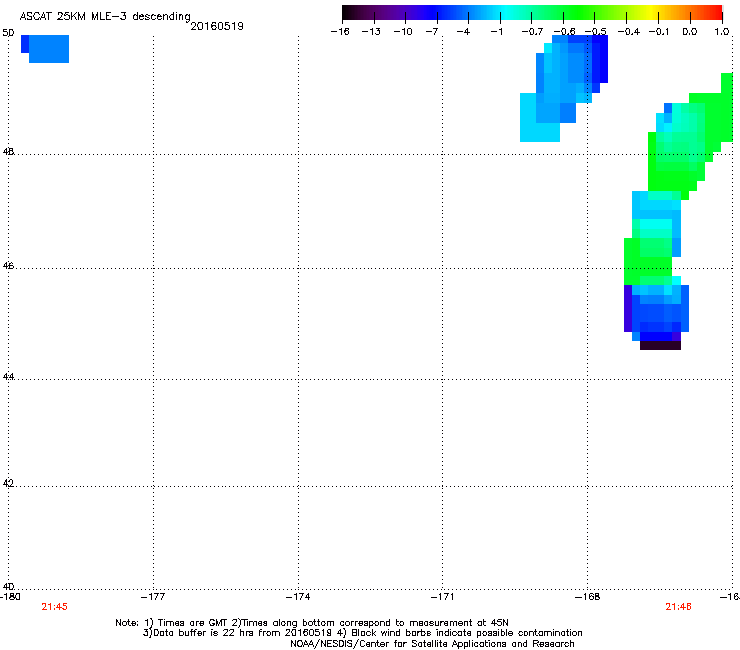Click the longitude label '-168'
Screen dimensions: 740x650
click(x=588, y=597)
